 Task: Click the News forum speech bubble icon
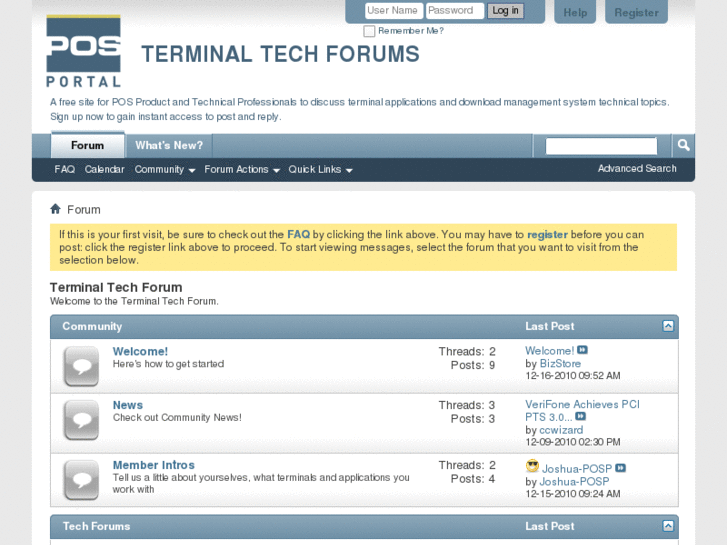point(82,420)
